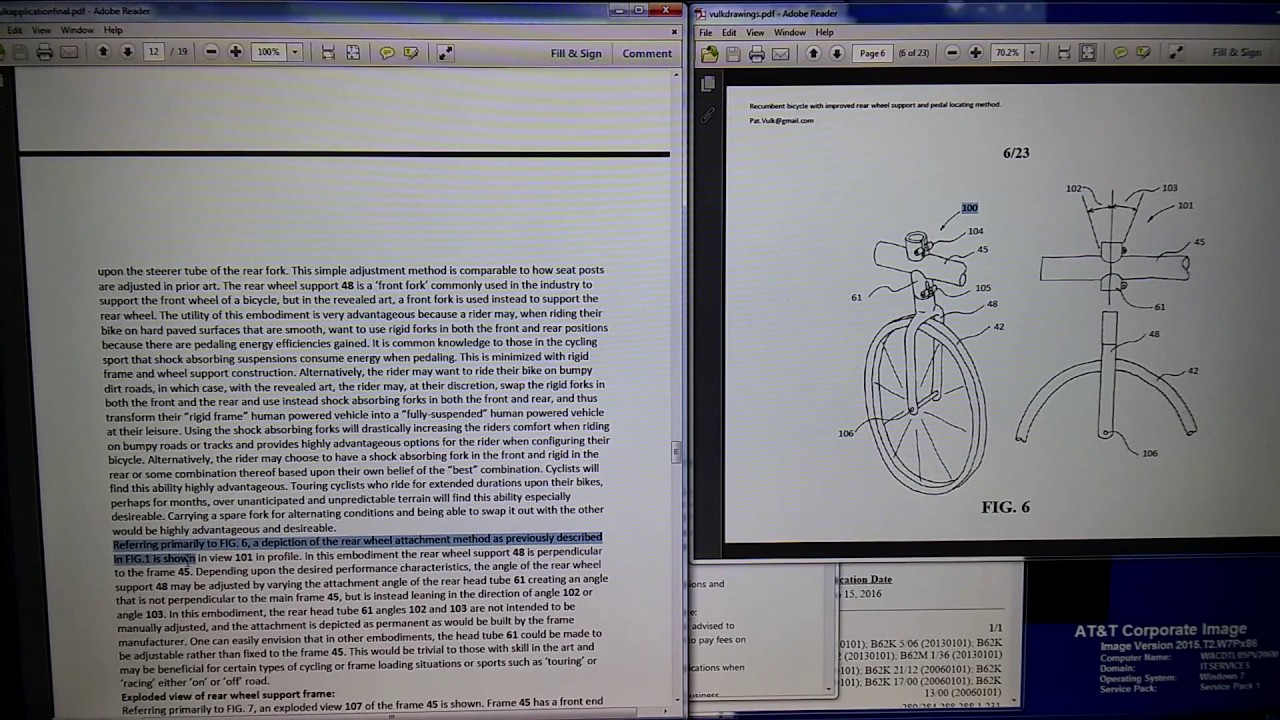Screen dimensions: 1280x720
Task: Open Fill & Sign in vulkdrawings.pdf window
Action: (1237, 53)
